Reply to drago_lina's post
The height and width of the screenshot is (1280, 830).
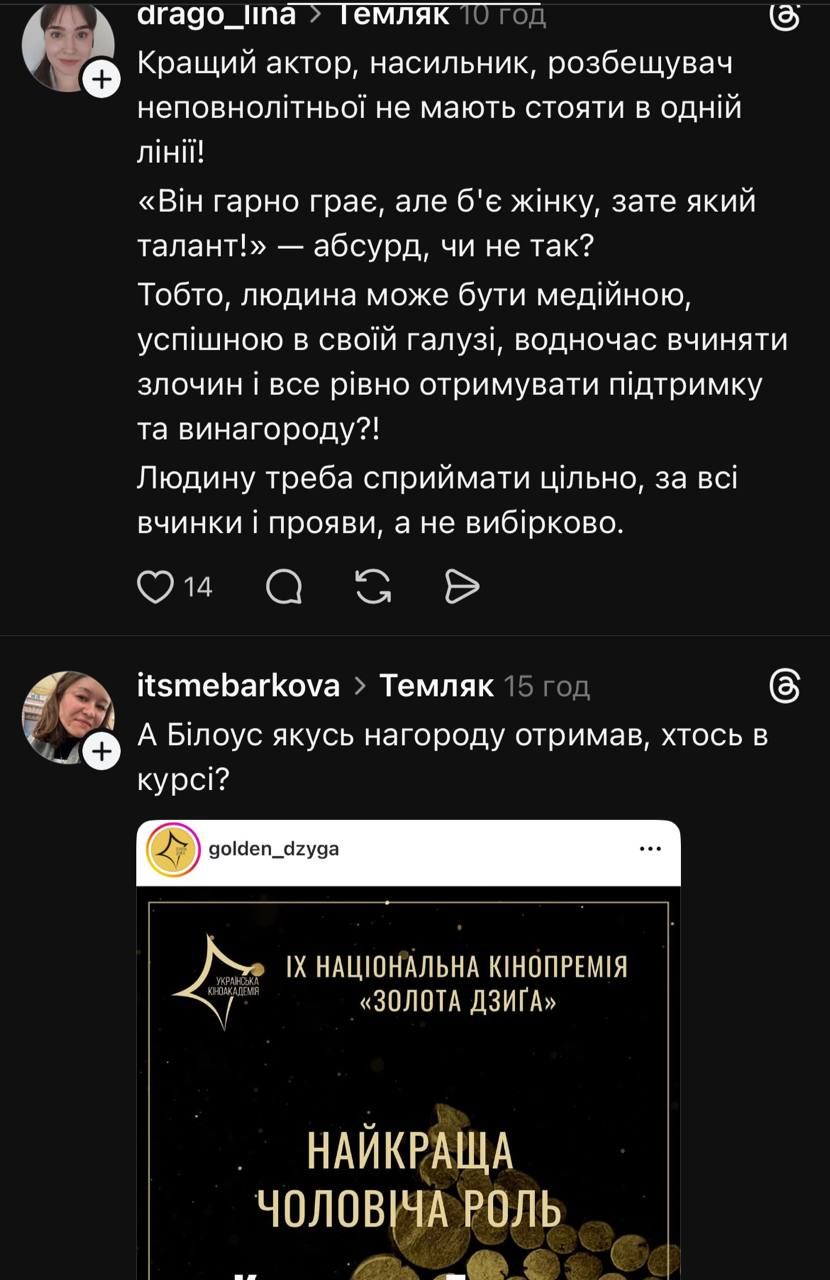coord(285,587)
